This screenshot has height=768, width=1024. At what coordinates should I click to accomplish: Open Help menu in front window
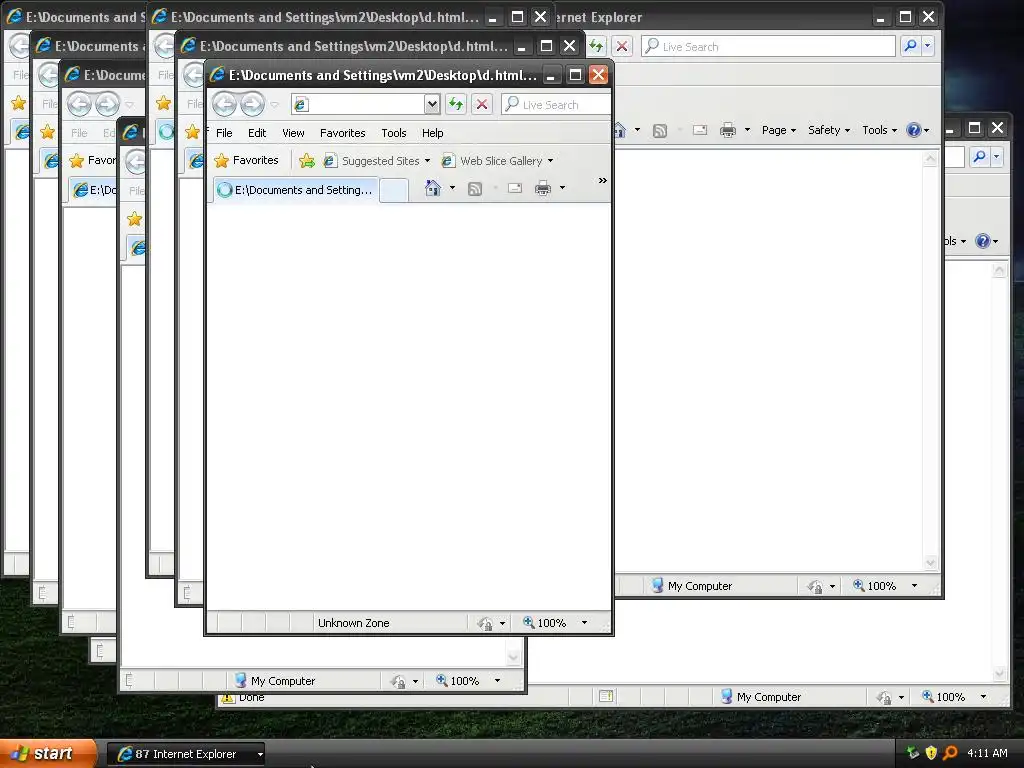pyautogui.click(x=432, y=133)
